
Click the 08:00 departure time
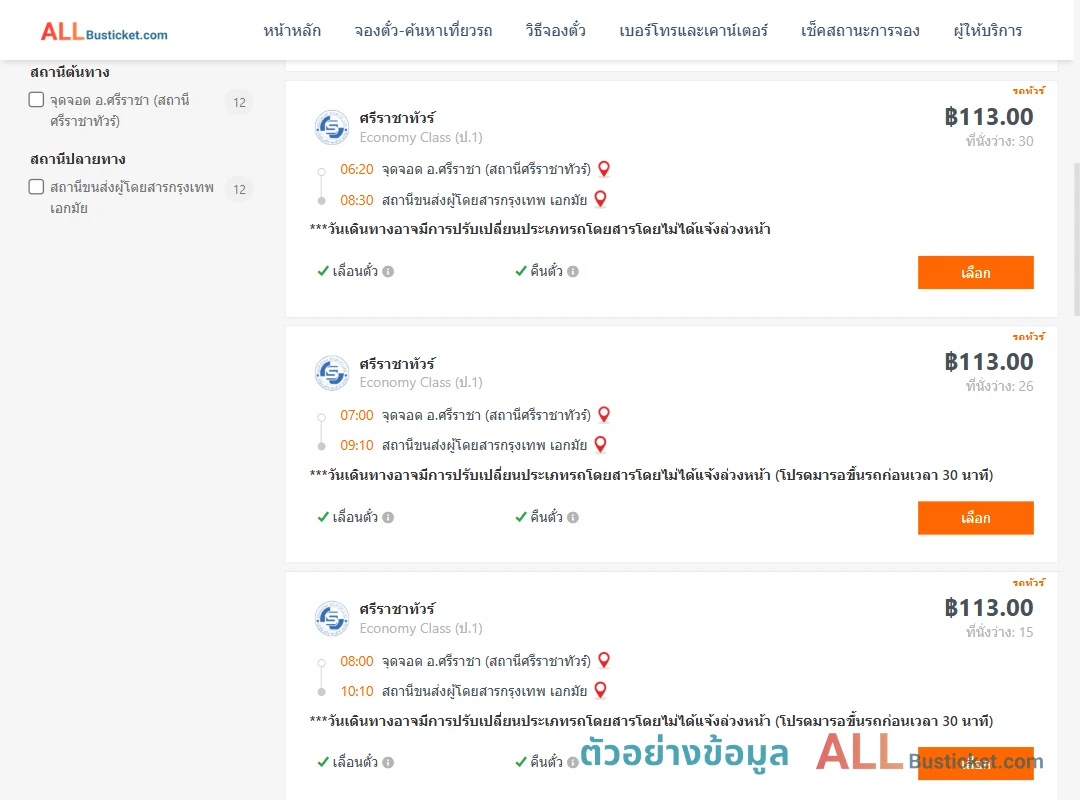[x=356, y=661]
